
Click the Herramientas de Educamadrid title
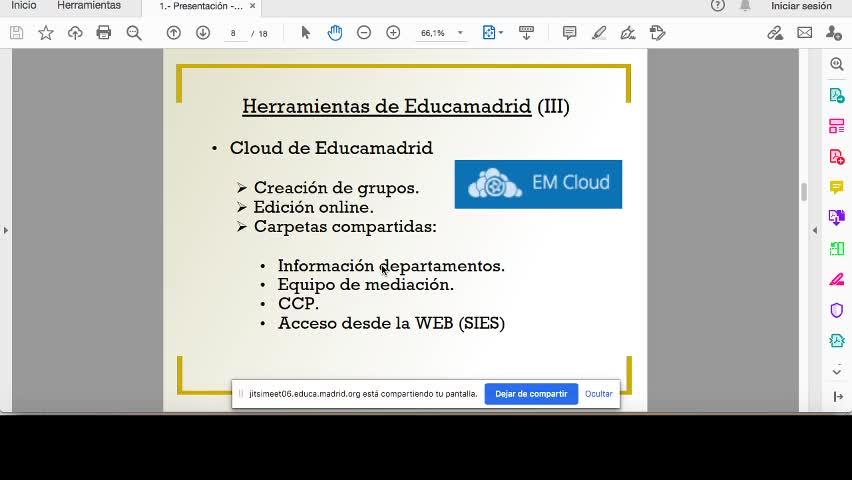tap(405, 106)
